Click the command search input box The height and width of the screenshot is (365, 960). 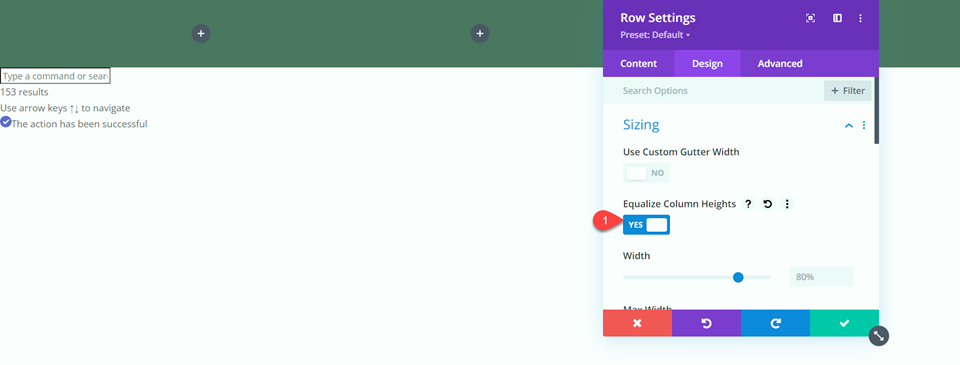point(55,76)
